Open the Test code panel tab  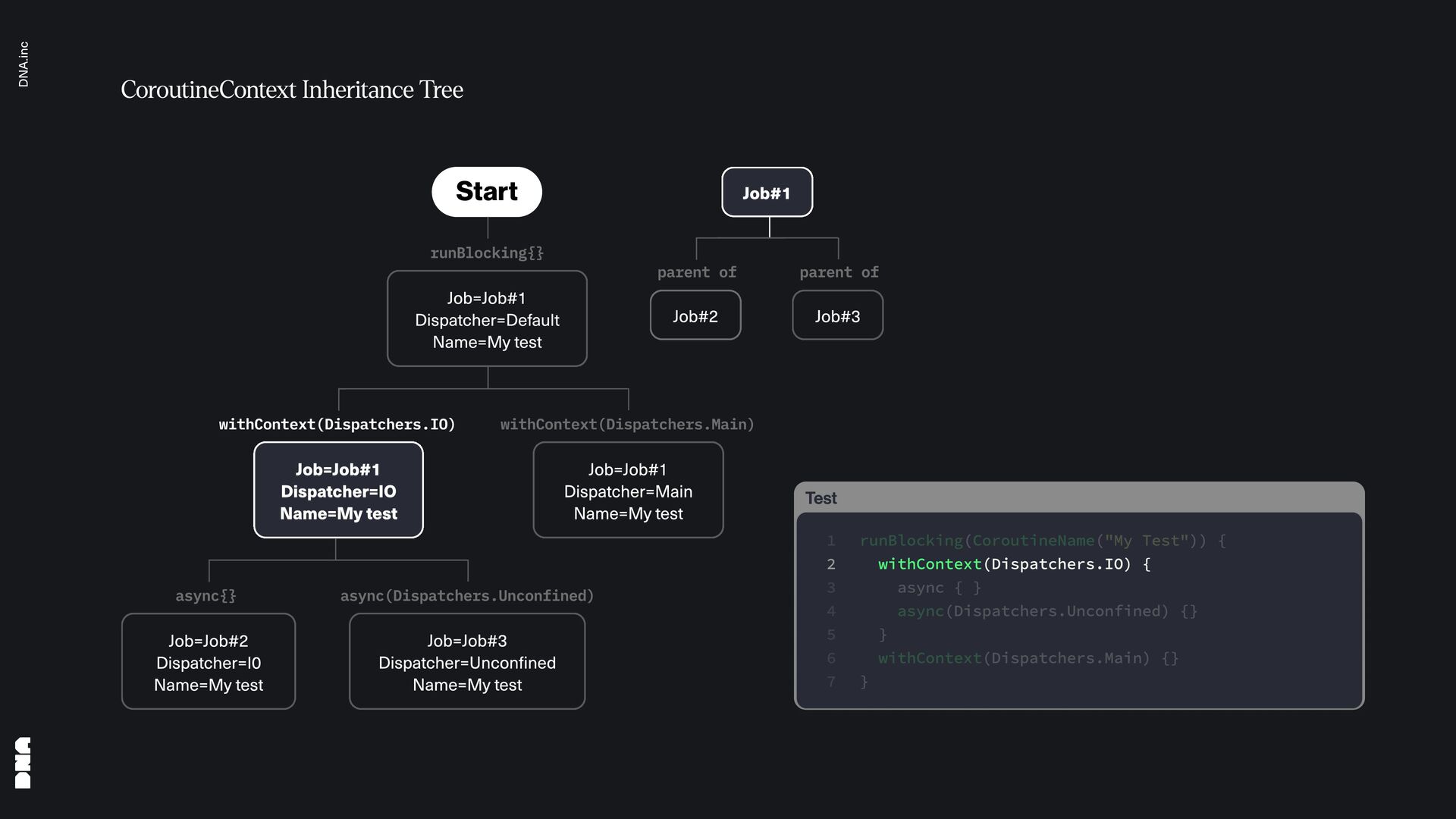click(x=821, y=498)
